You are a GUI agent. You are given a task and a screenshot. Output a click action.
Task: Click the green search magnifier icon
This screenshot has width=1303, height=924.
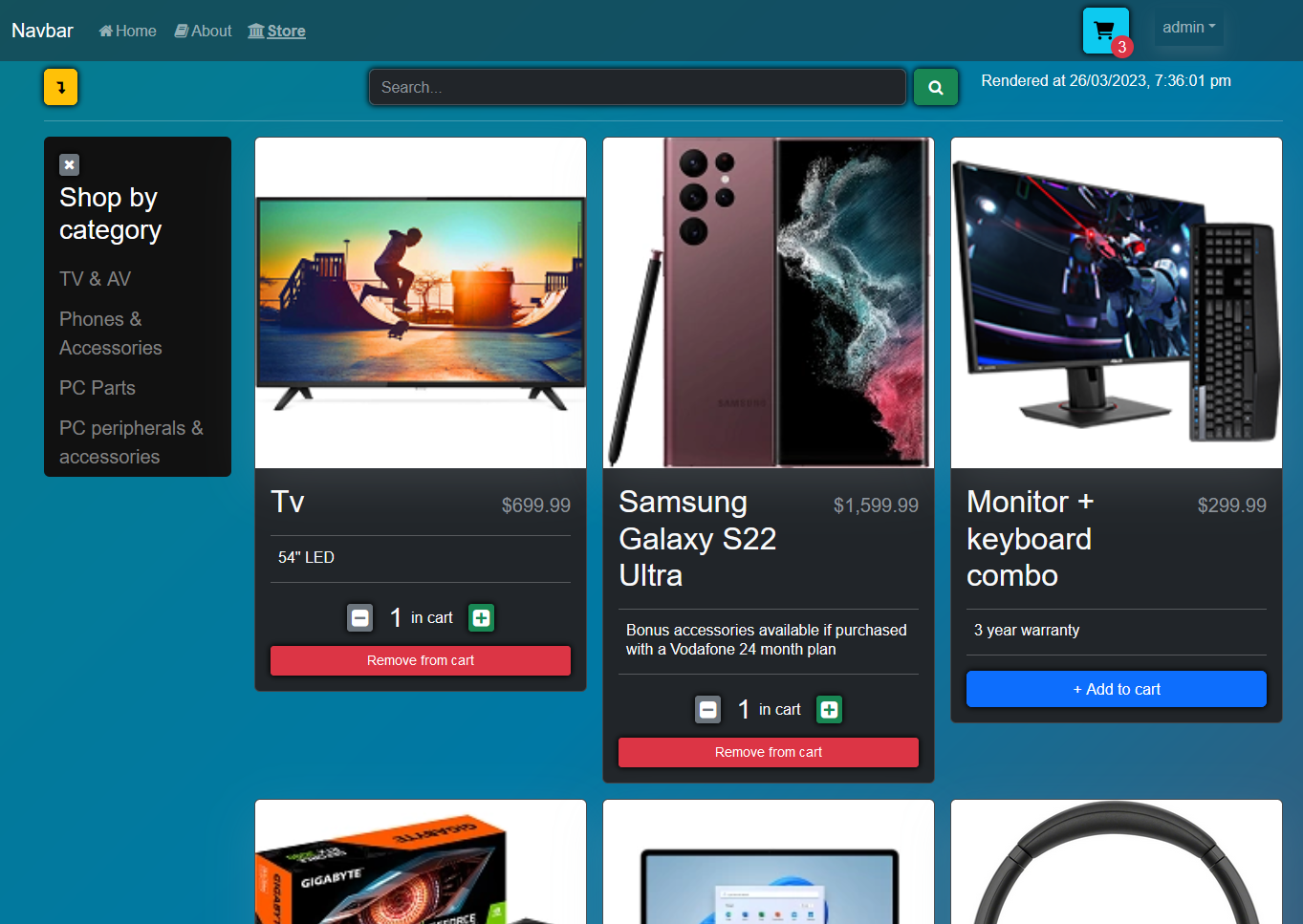pyautogui.click(x=935, y=86)
